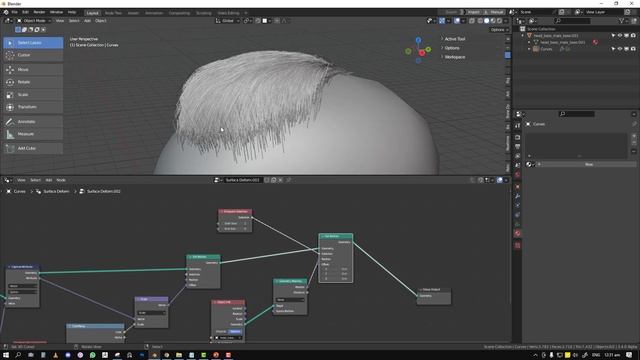Image resolution: width=640 pixels, height=360 pixels.
Task: Toggle viewport overlays button
Action: 457,21
